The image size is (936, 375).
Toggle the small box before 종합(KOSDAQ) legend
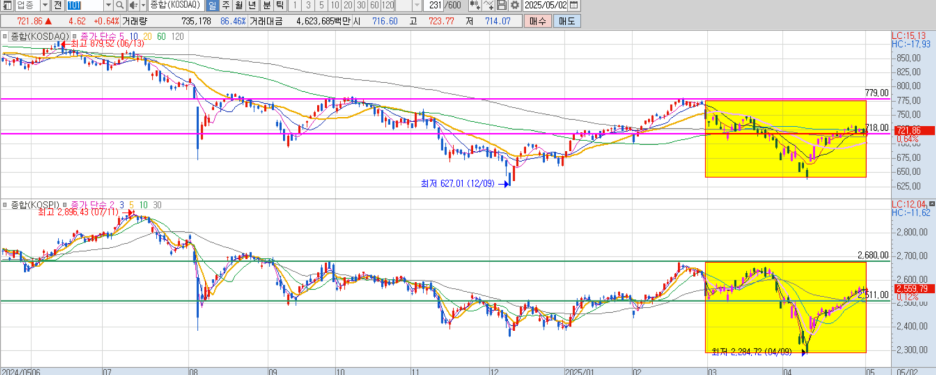(5, 36)
